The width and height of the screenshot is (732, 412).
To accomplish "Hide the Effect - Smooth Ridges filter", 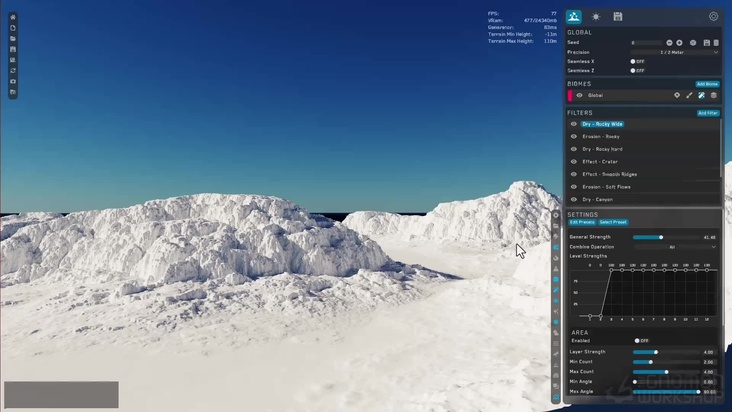I will pyautogui.click(x=574, y=175).
